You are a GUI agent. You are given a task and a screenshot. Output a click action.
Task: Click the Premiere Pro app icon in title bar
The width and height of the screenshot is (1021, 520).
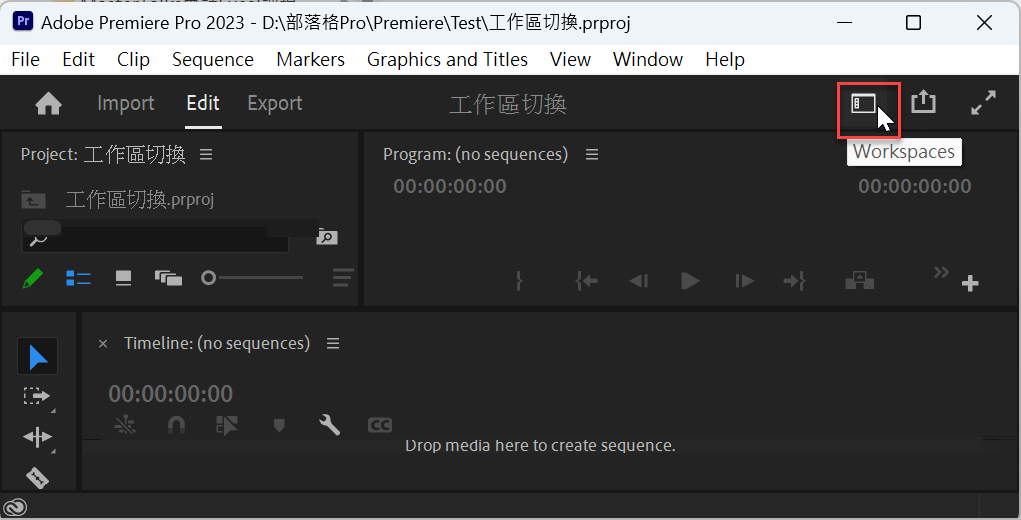coord(23,21)
